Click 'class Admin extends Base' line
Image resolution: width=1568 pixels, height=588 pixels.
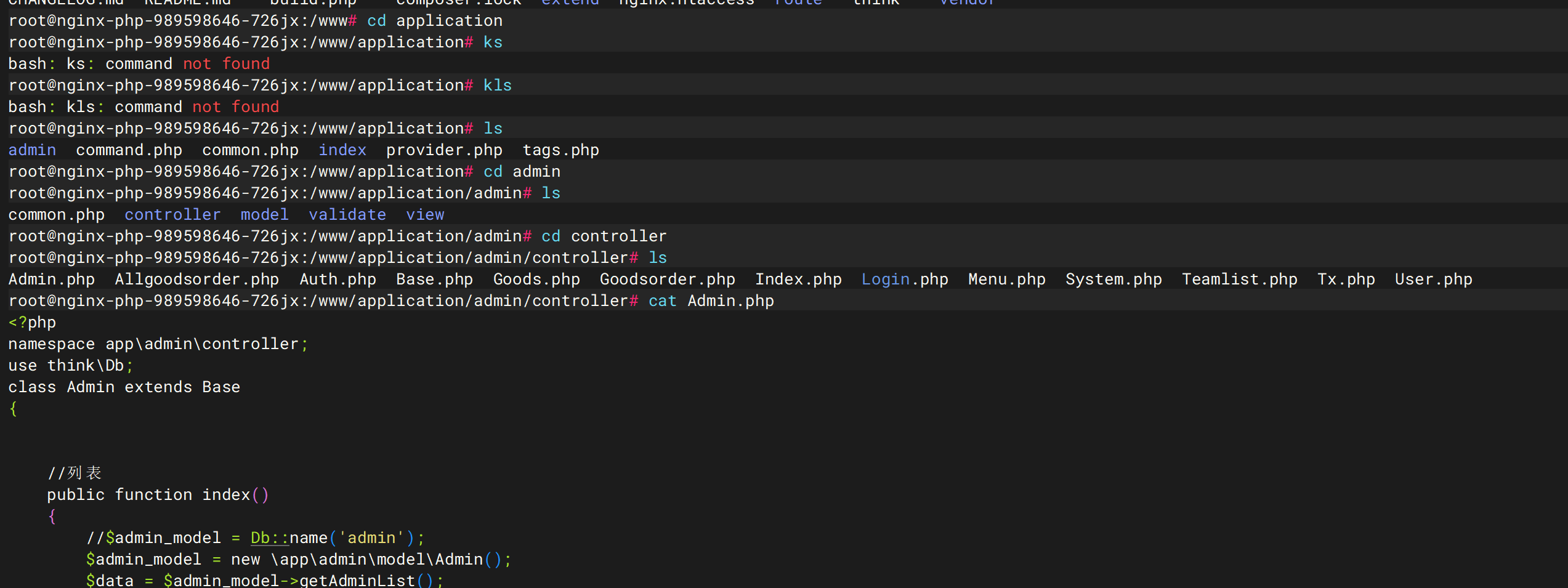coord(124,387)
